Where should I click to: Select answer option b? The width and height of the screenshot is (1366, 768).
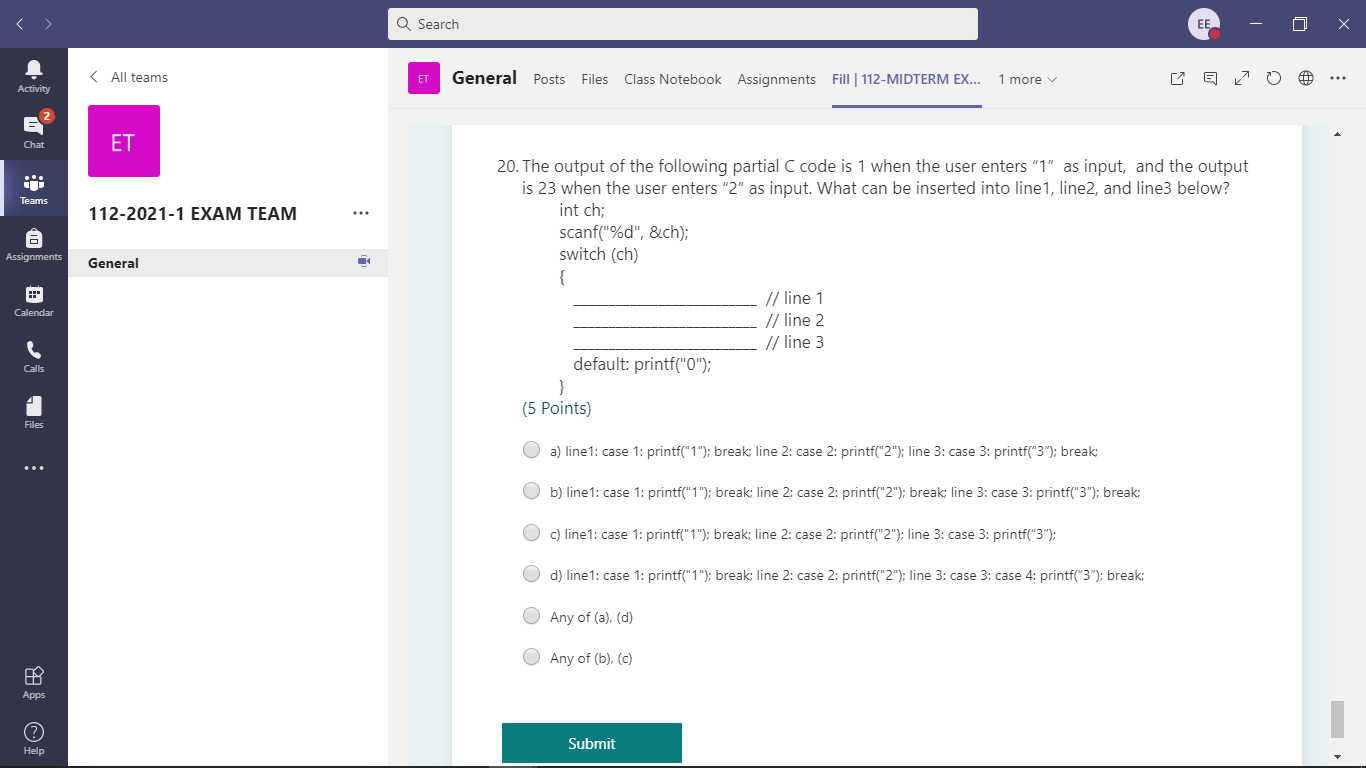click(x=531, y=490)
